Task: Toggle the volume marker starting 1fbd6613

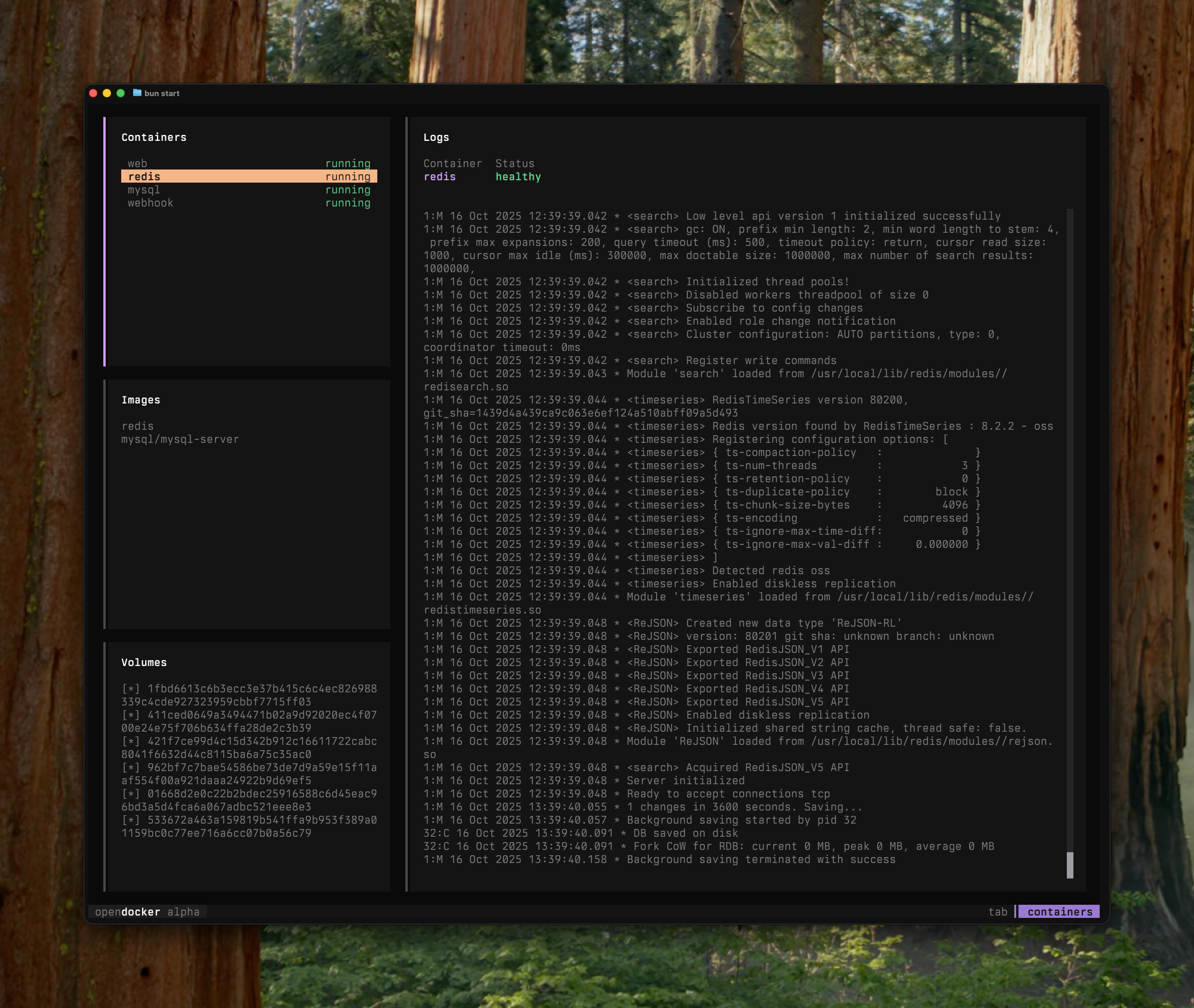Action: [131, 689]
